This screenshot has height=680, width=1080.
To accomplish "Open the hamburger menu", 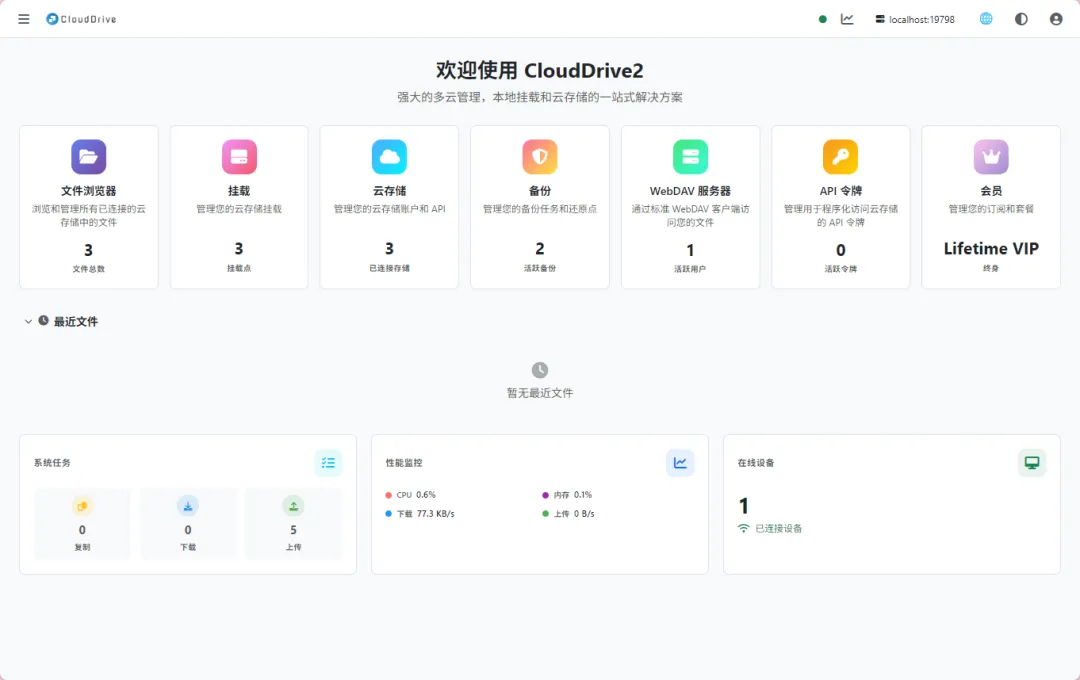I will click(23, 19).
